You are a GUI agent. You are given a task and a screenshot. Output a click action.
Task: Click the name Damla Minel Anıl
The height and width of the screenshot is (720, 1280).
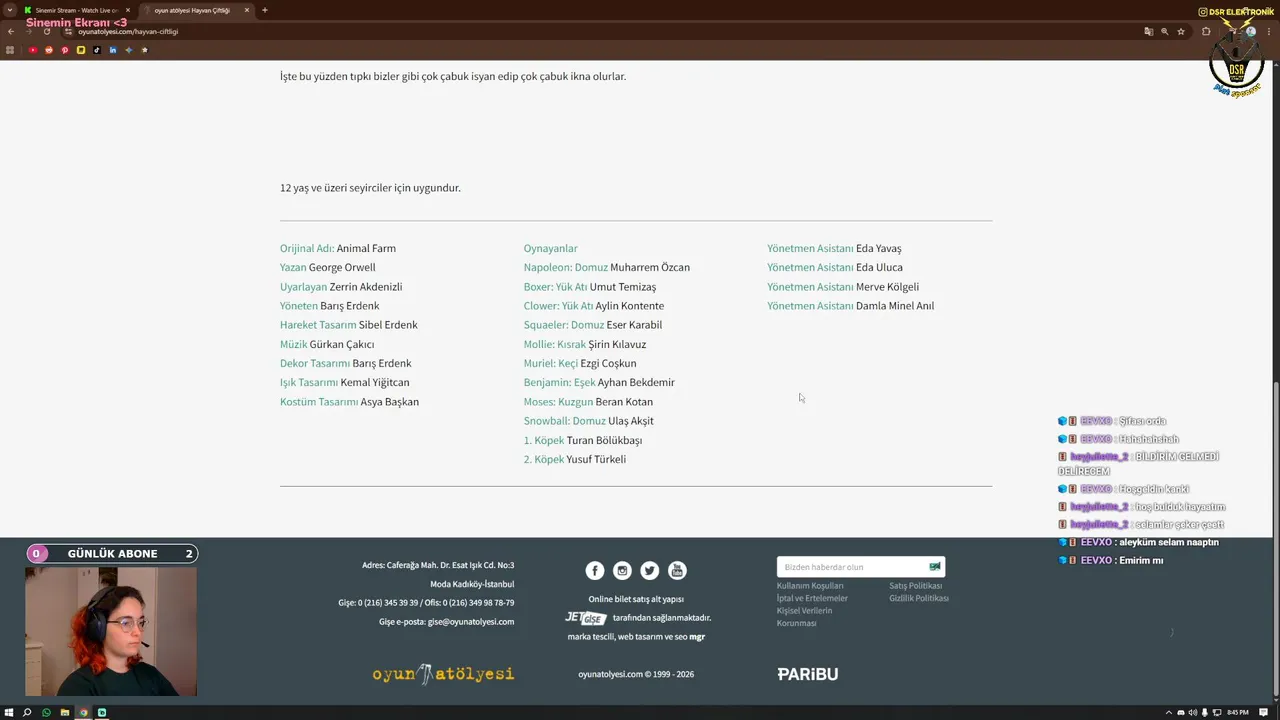click(x=895, y=306)
